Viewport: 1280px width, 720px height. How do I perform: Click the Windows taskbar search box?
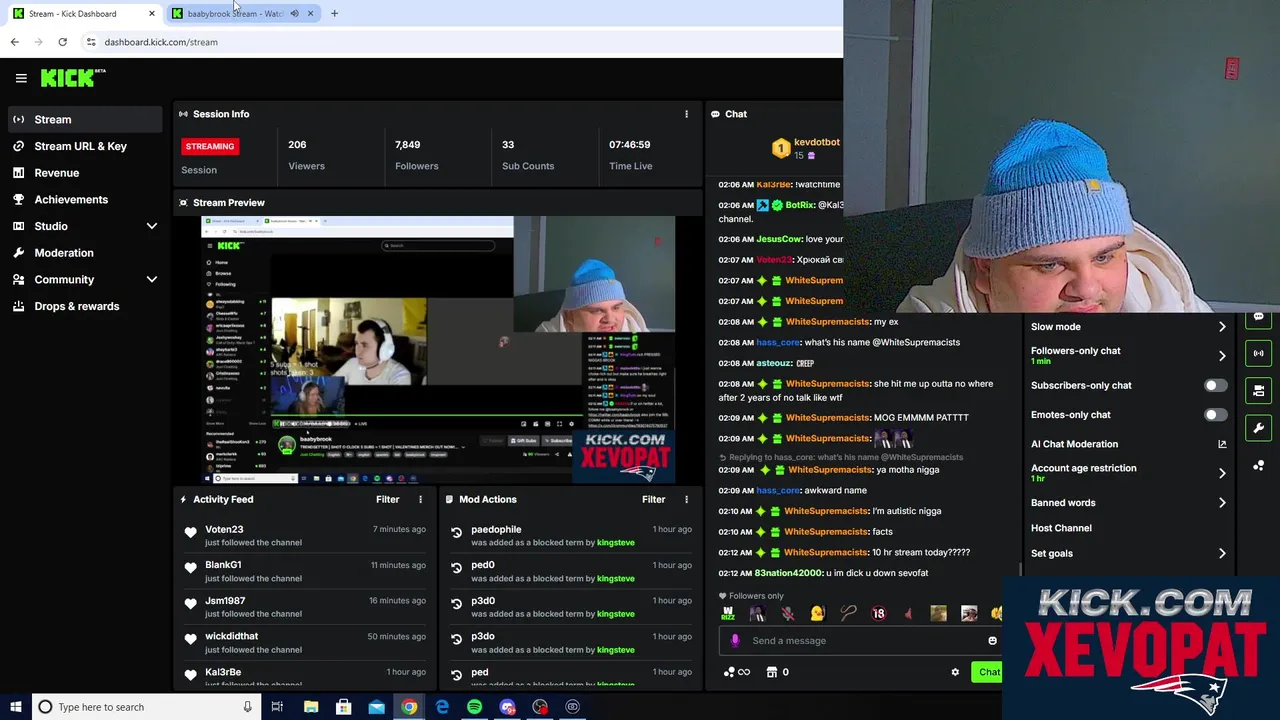click(x=146, y=707)
